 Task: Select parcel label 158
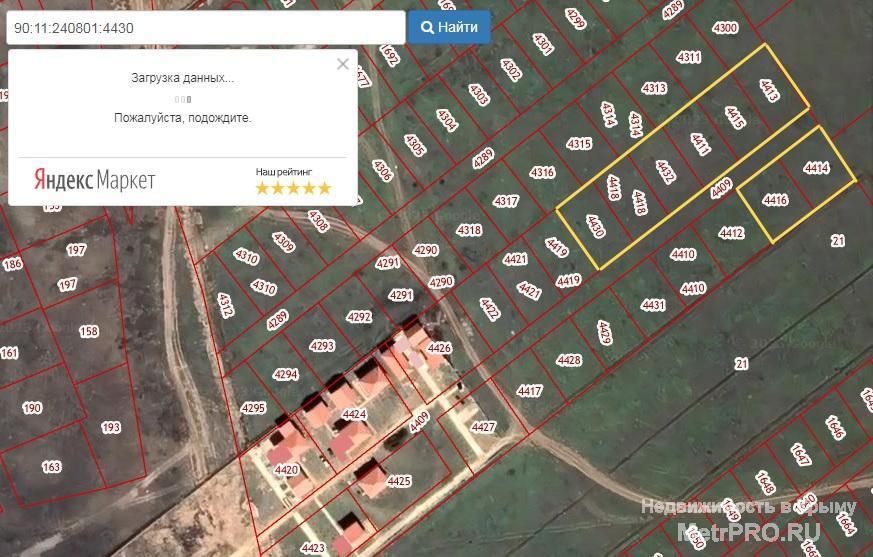click(89, 331)
